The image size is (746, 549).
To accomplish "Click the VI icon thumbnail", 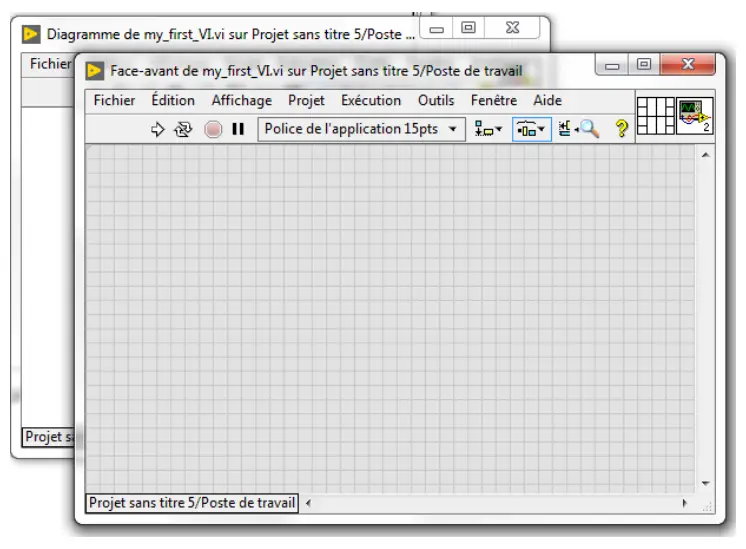I will (x=695, y=116).
